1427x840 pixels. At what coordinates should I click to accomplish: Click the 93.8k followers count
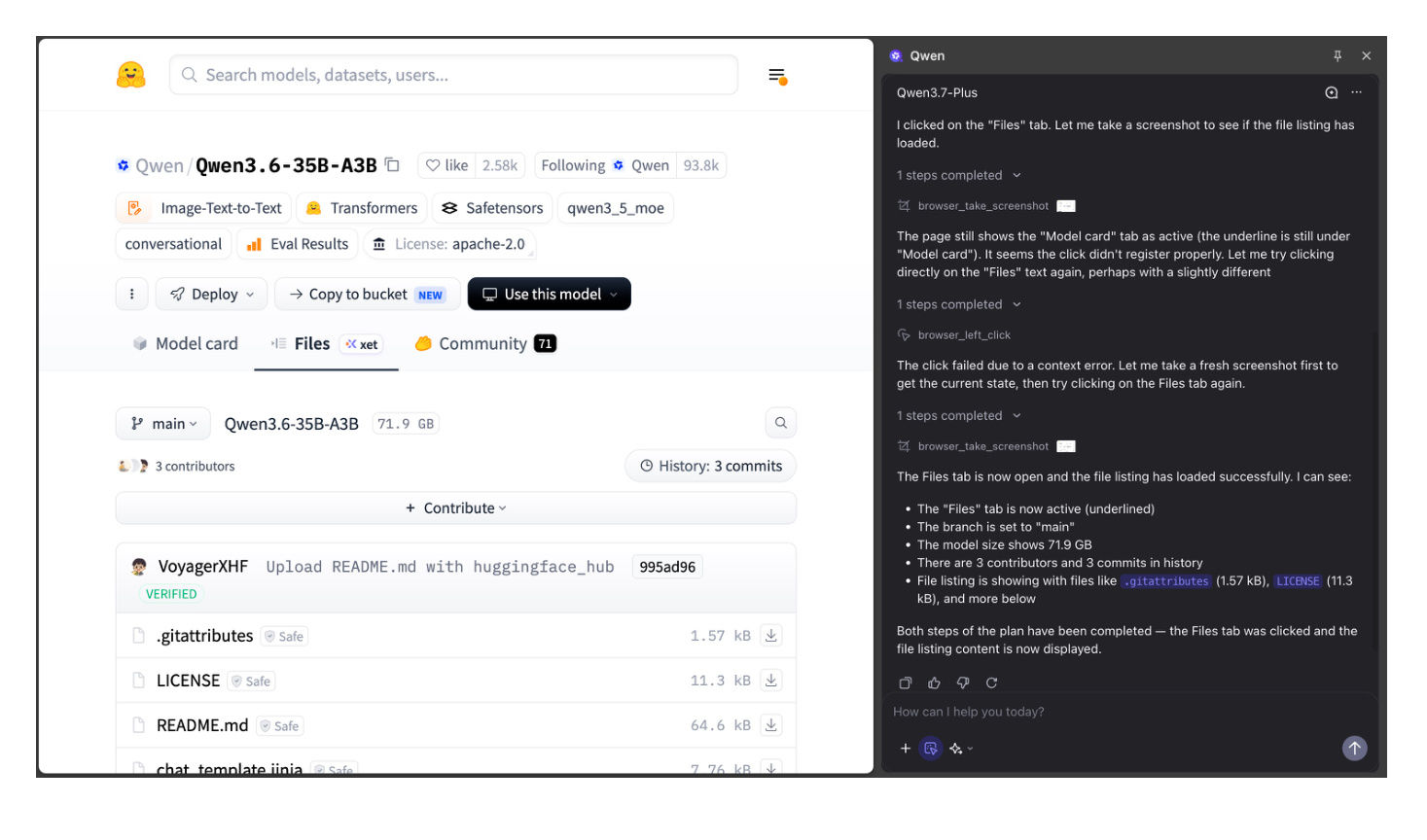[701, 165]
